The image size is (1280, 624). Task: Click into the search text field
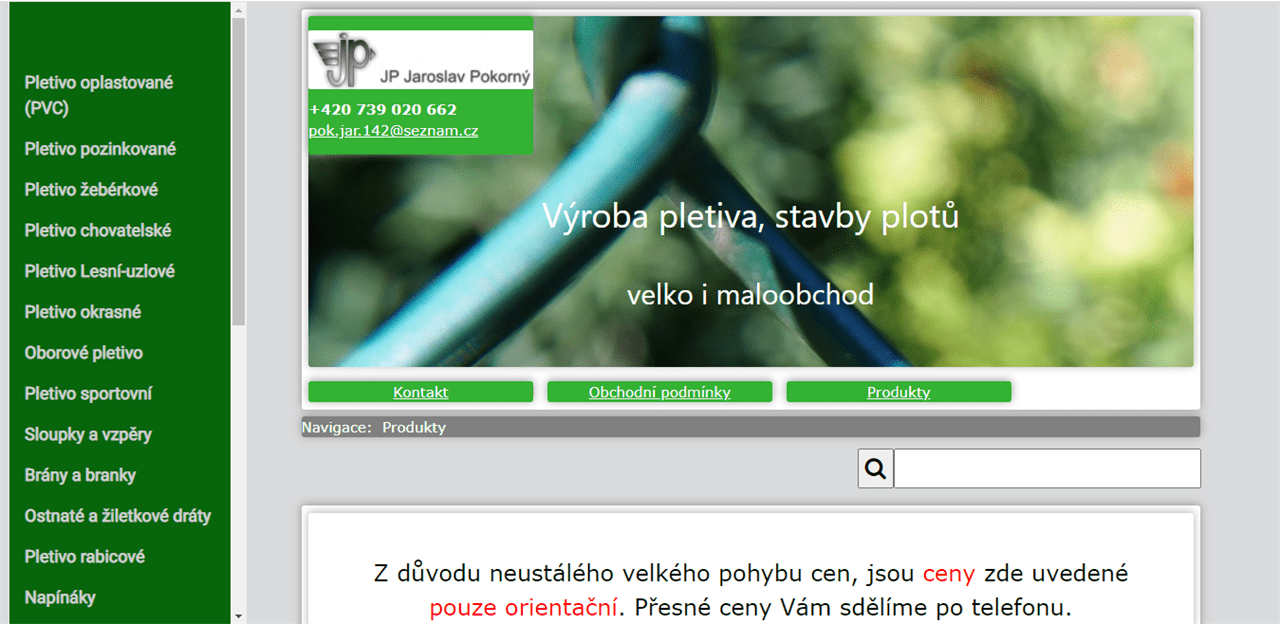tap(1047, 468)
